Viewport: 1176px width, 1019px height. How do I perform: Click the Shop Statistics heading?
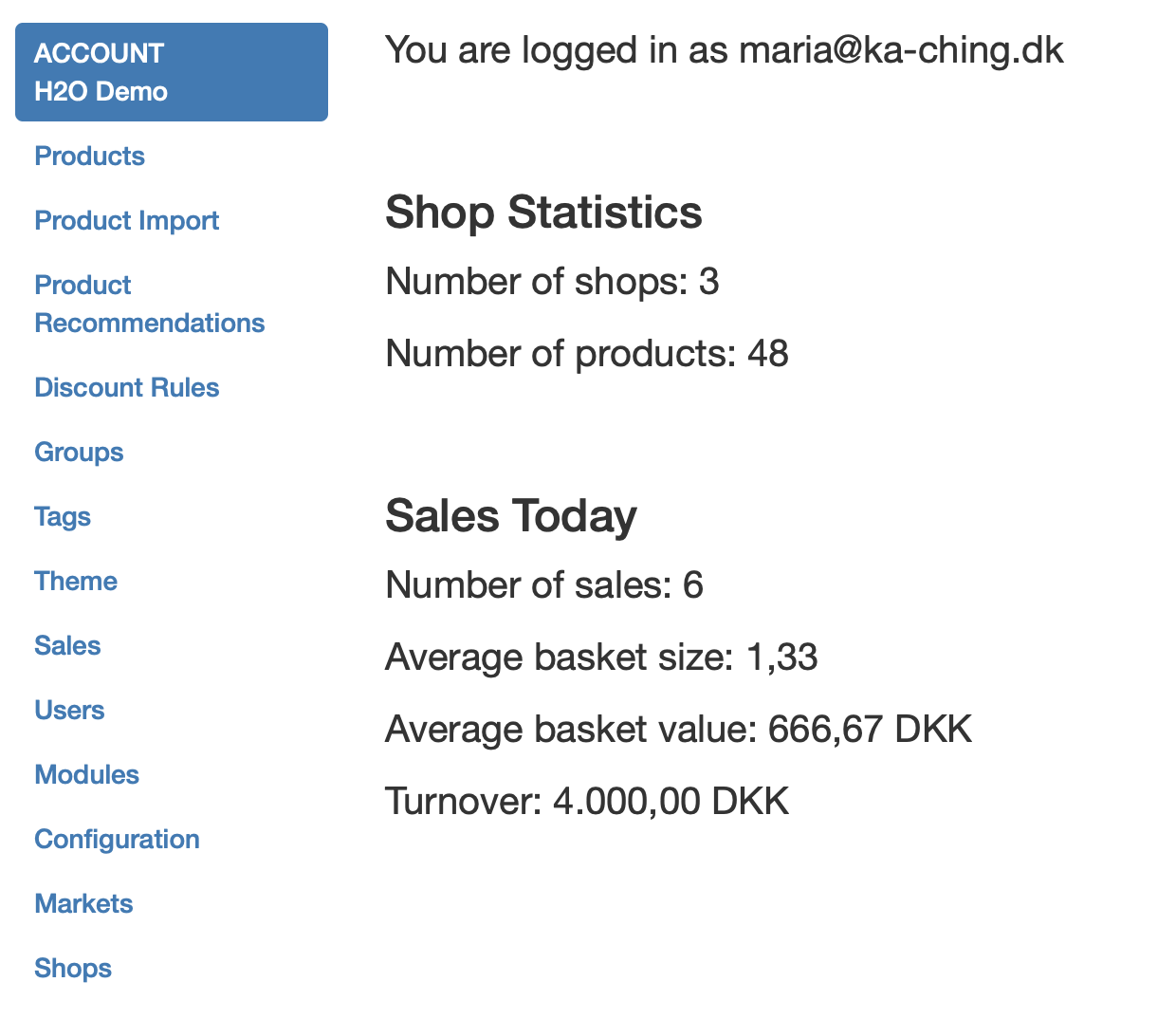tap(543, 212)
